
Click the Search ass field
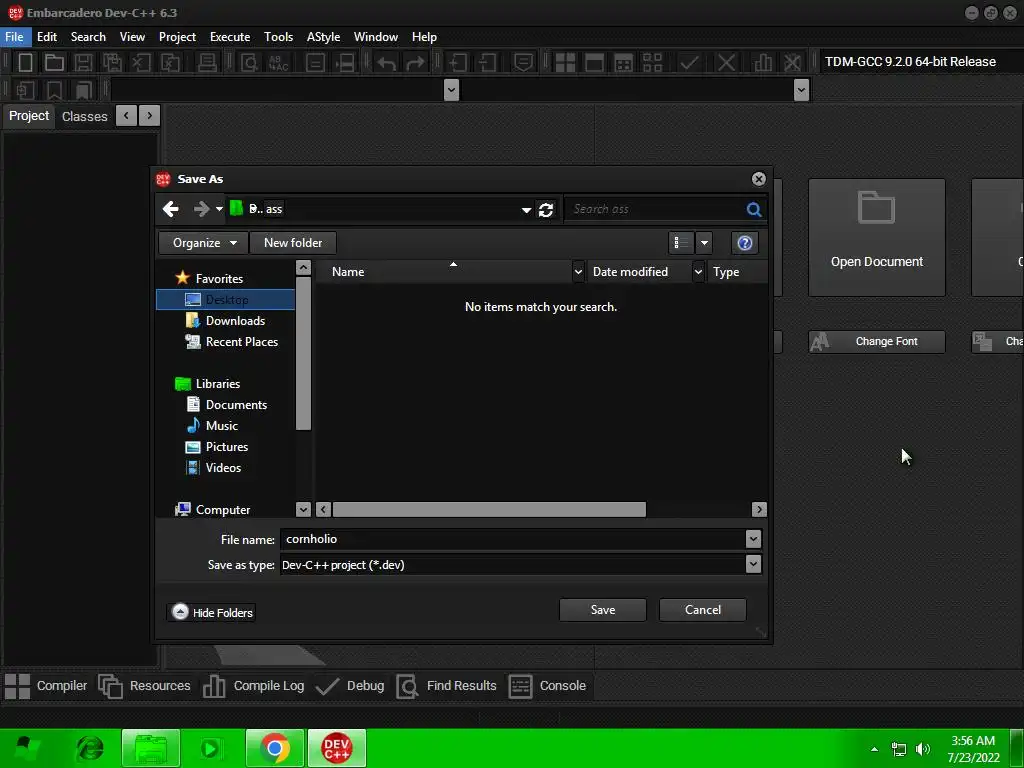(656, 209)
